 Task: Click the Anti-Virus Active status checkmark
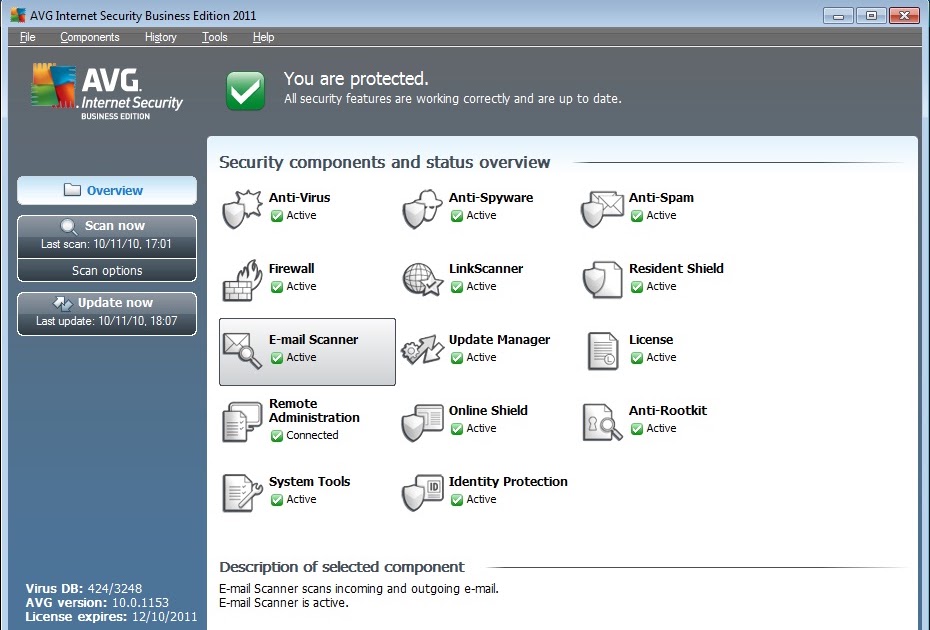(276, 216)
